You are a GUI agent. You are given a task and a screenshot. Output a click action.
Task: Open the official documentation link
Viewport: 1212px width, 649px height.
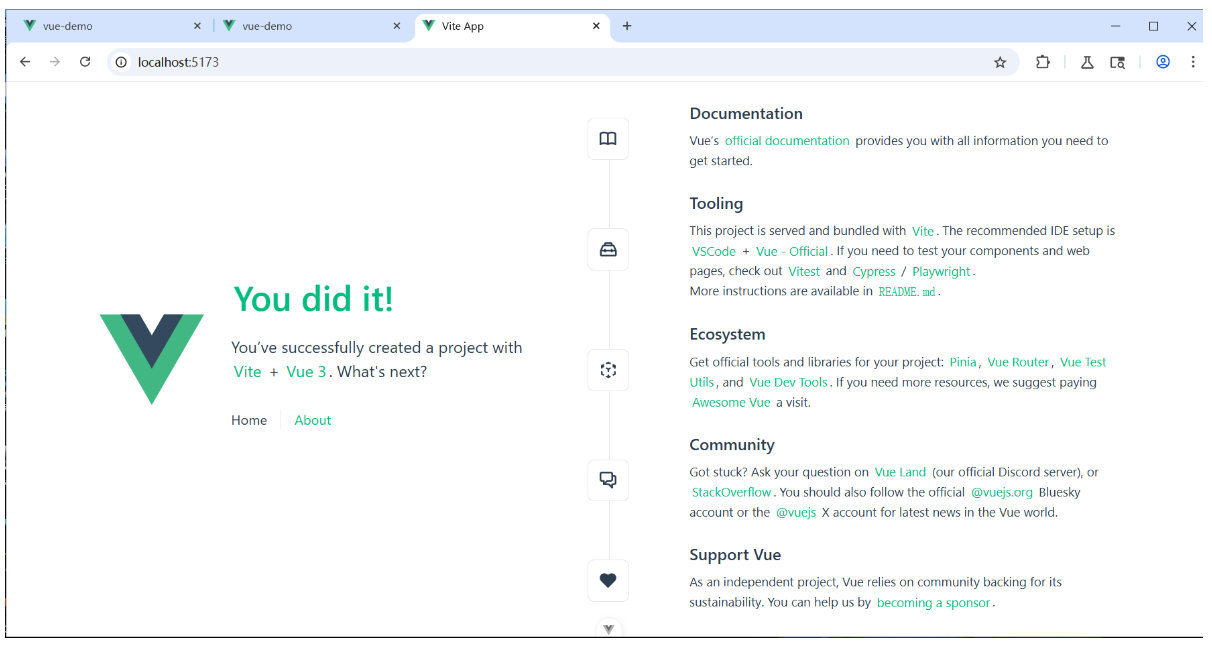pos(787,141)
